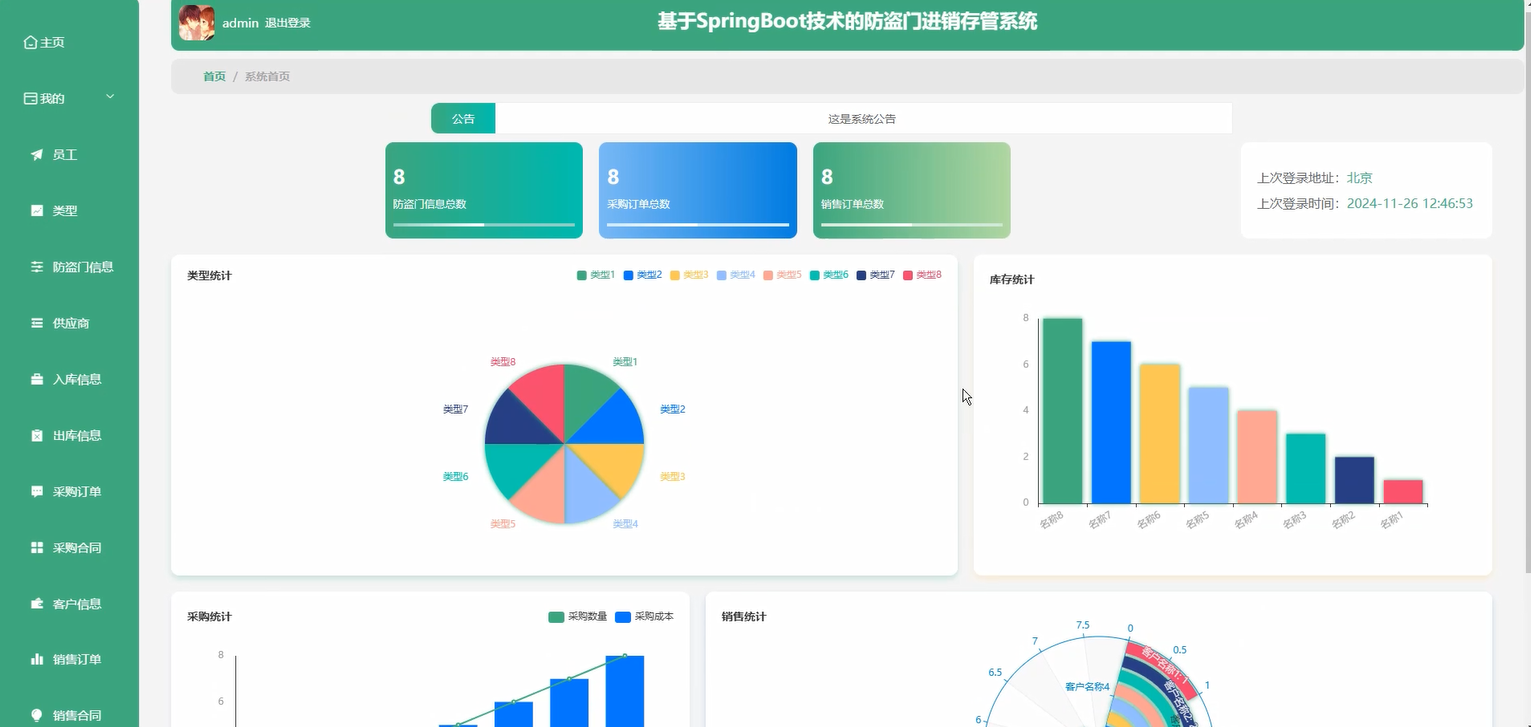Collapse the 我的 sidebar section
1531x727 pixels.
[x=111, y=97]
